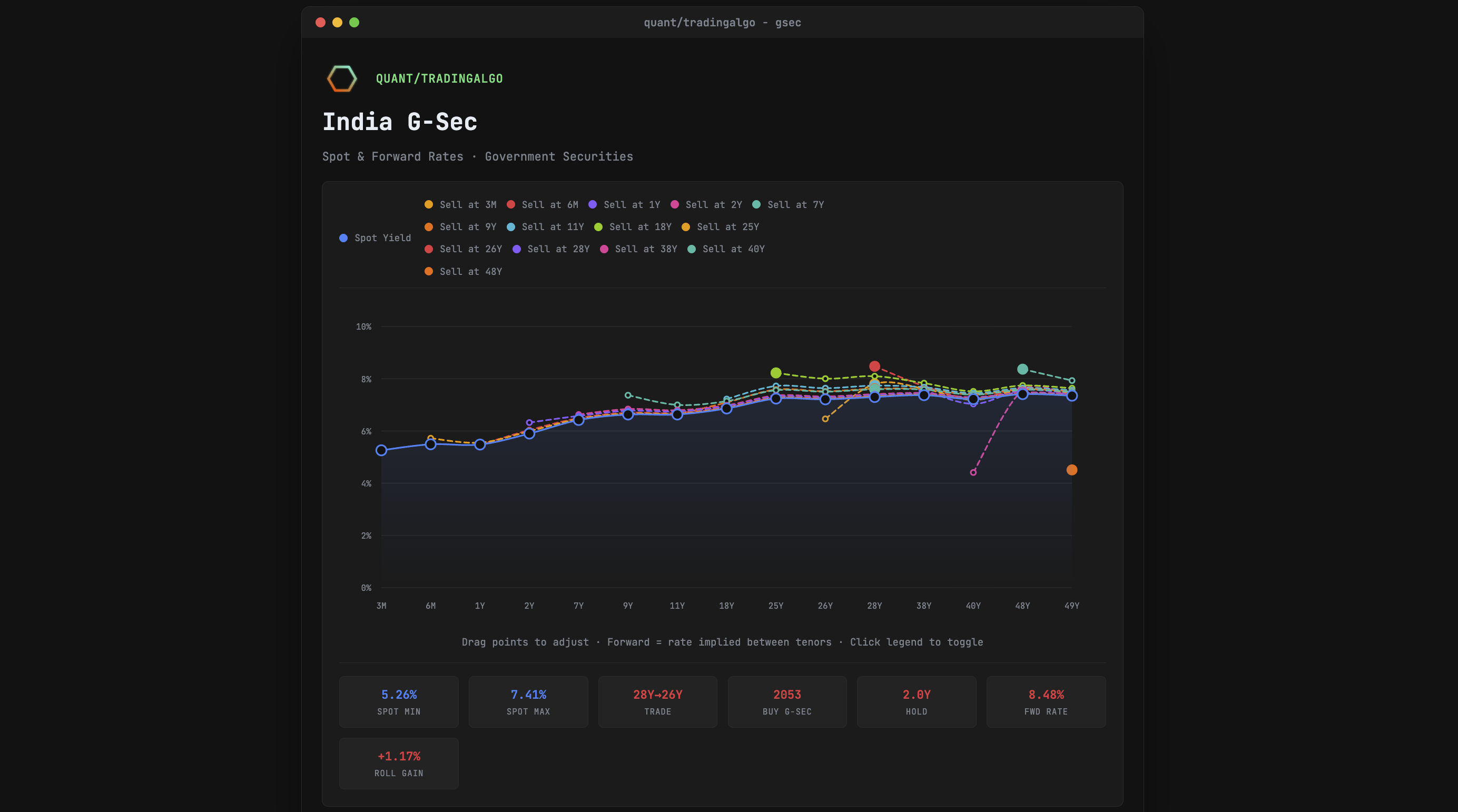Click the QUANT/TRADINGALGO brand link

[x=439, y=78]
